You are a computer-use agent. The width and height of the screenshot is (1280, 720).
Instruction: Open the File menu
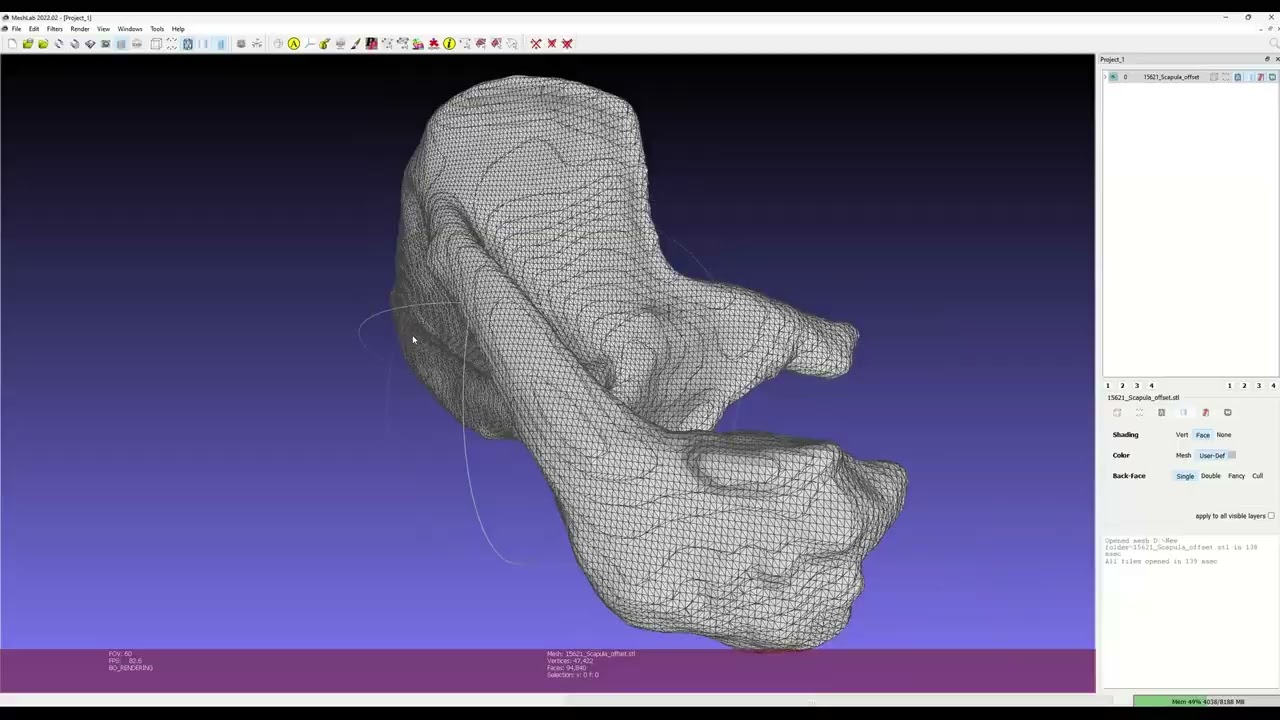(16, 29)
